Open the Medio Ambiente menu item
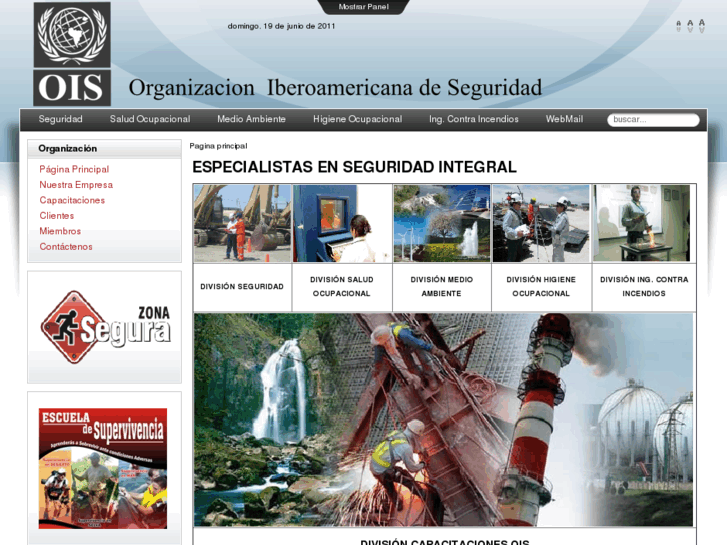The width and height of the screenshot is (727, 545). [251, 119]
